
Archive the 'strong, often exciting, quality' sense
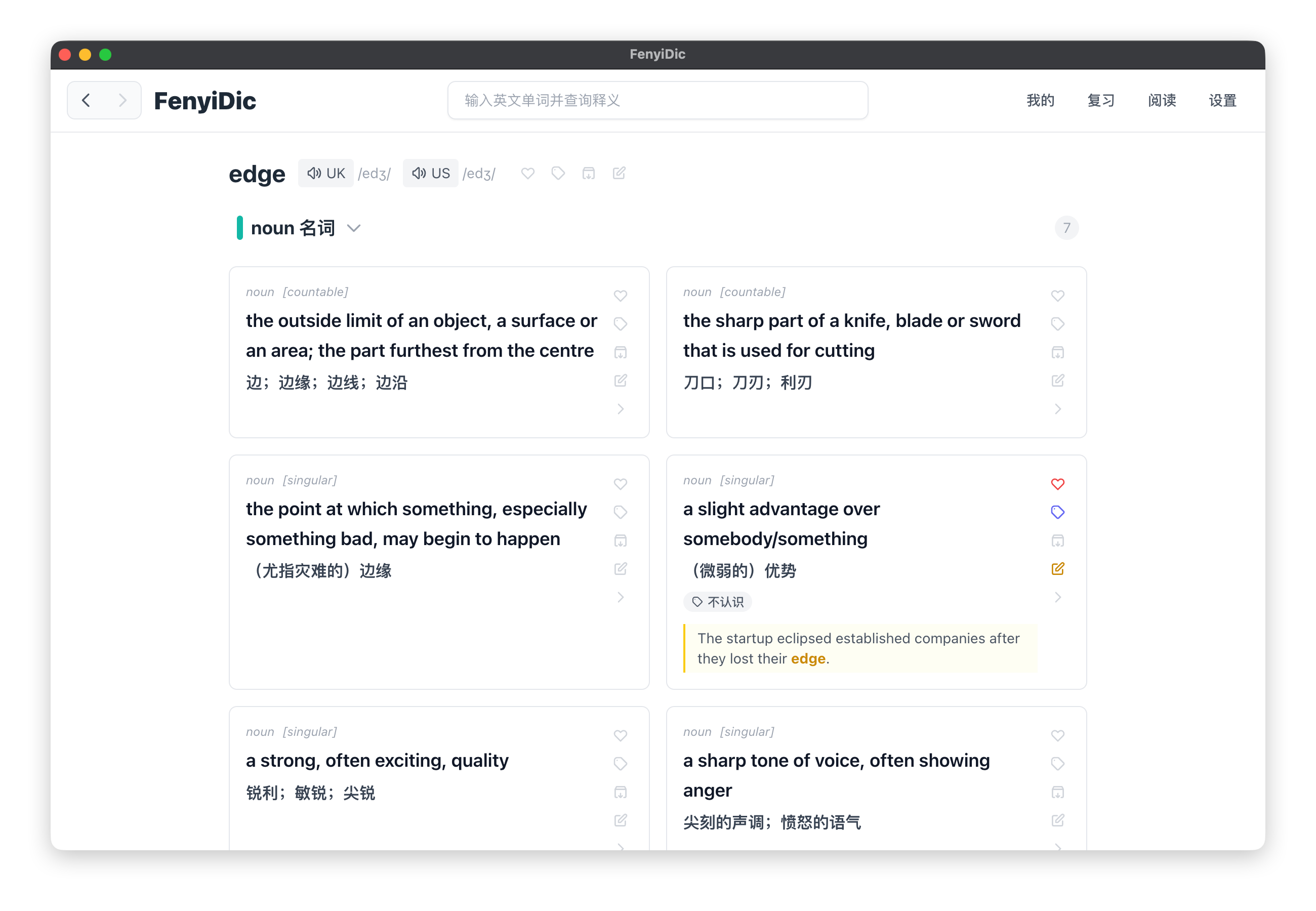coord(621,792)
